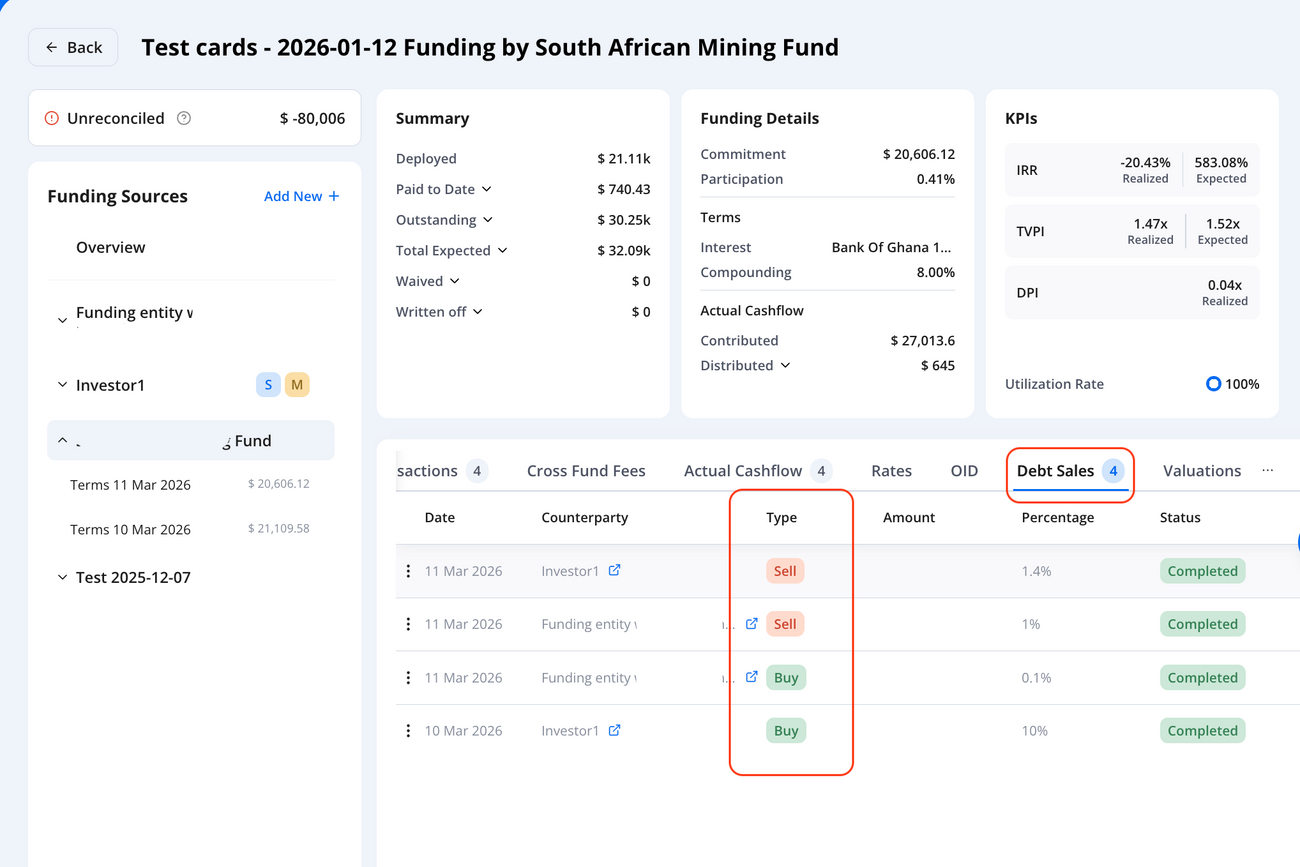
Task: Show hidden tabs via the ellipsis icon
Action: (1267, 470)
